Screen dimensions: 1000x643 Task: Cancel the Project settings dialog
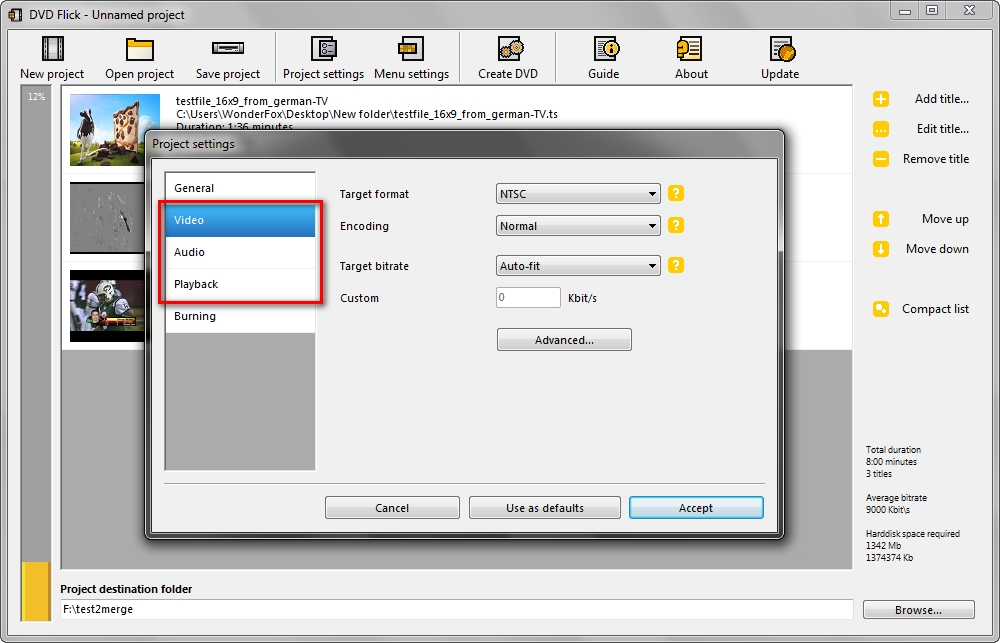click(x=392, y=508)
